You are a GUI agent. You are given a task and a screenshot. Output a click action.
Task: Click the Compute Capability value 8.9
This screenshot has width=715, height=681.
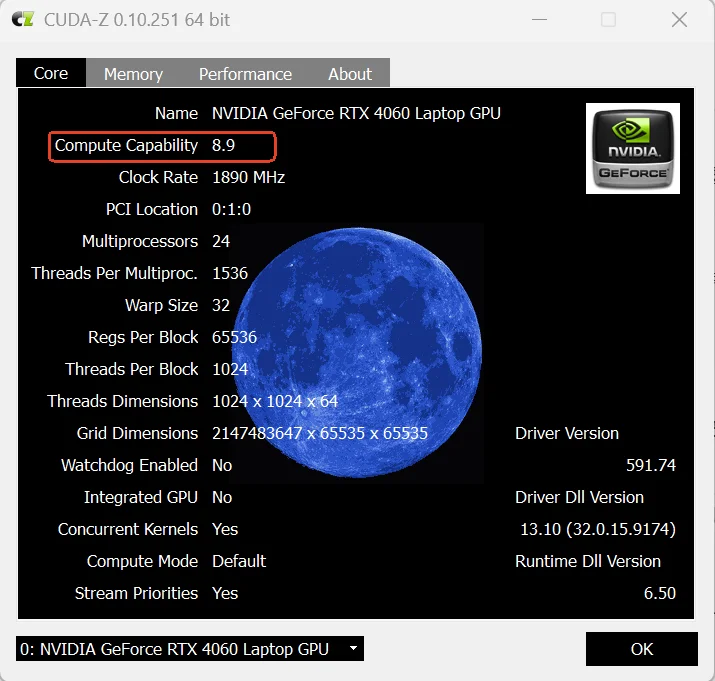pos(223,145)
